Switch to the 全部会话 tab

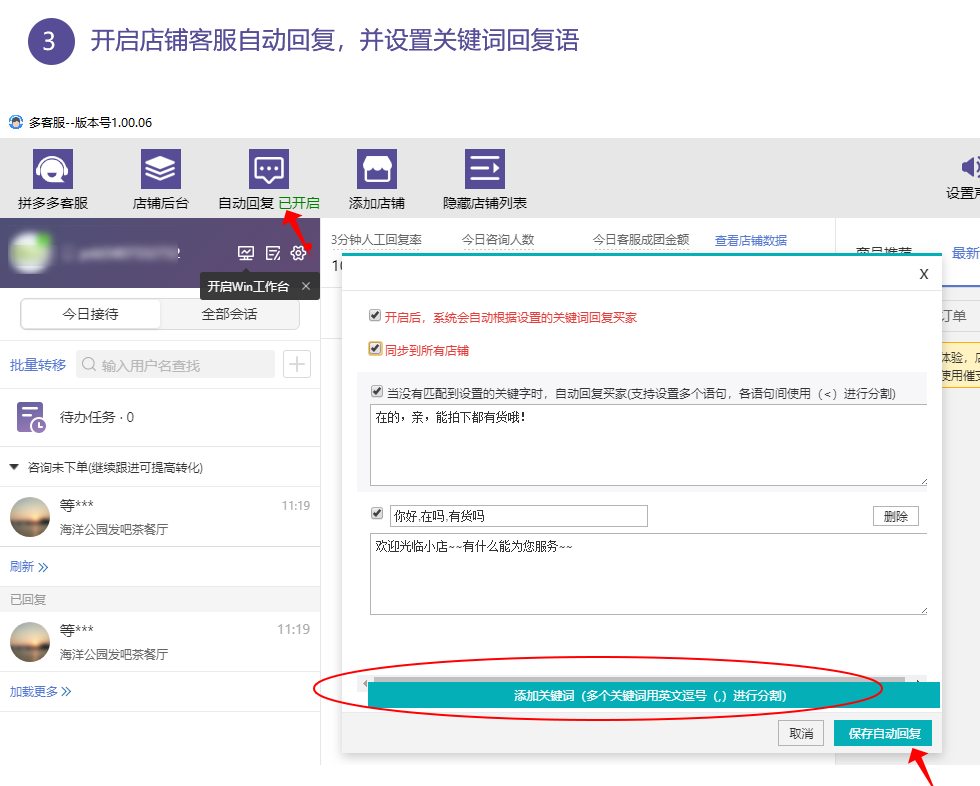point(229,314)
